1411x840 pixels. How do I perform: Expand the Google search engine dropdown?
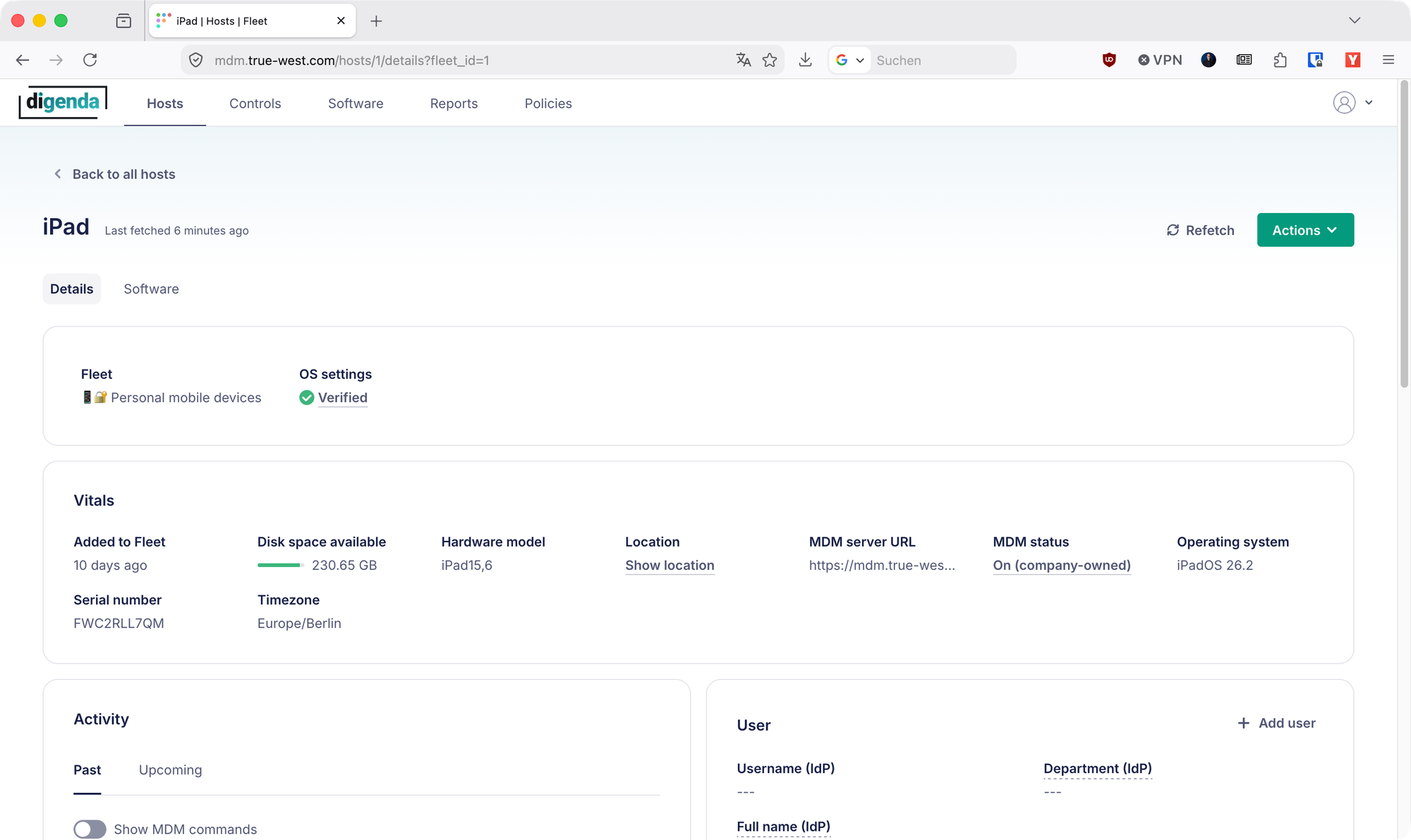coord(850,60)
